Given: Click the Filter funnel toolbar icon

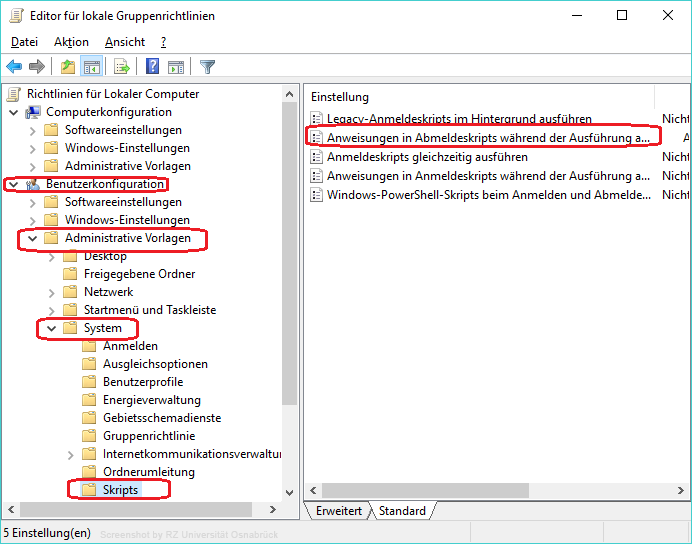Looking at the screenshot, I should click(x=207, y=67).
